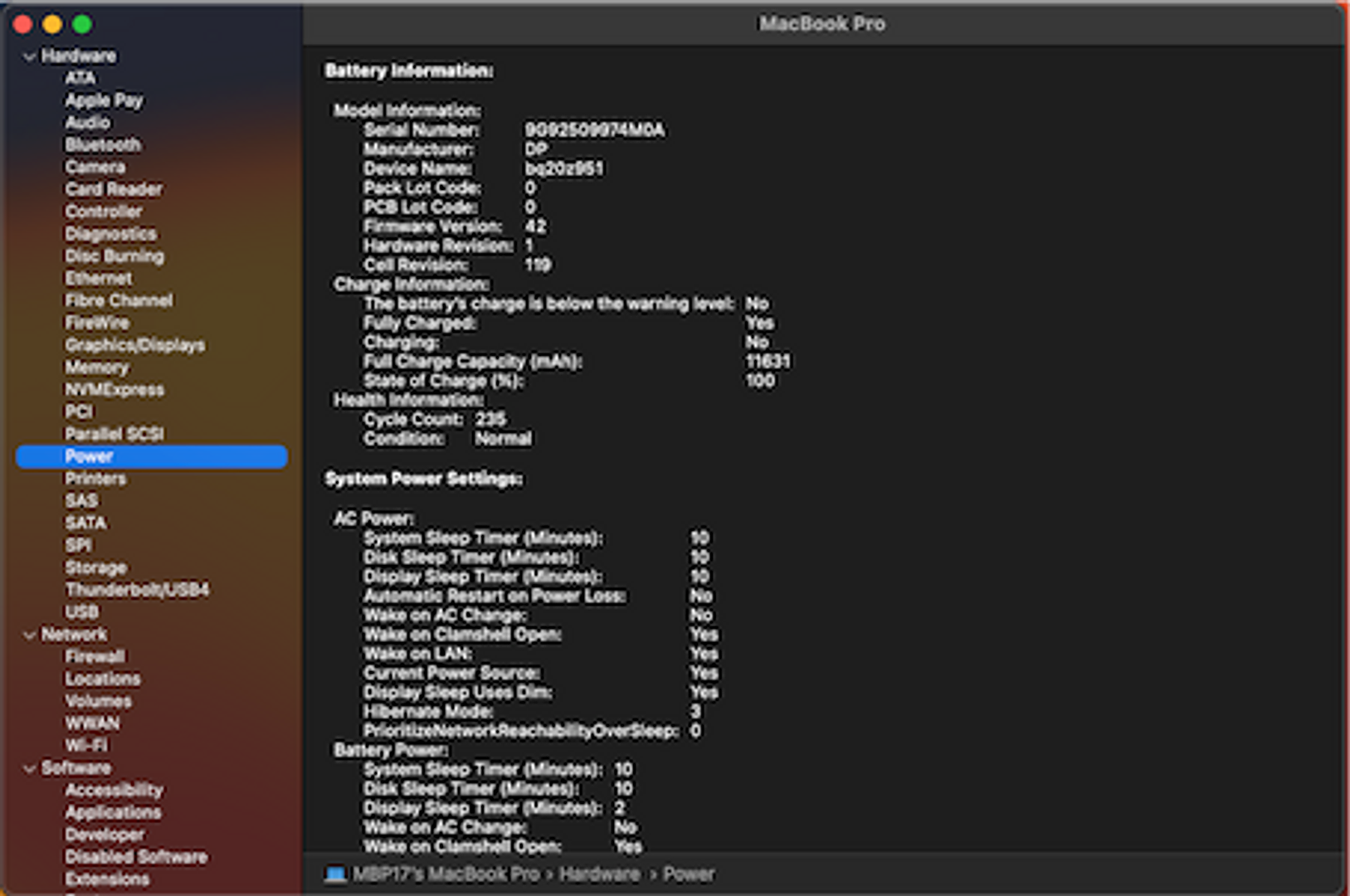Screen dimensions: 1350x896
Task: Click Hardware in the bottom path bar
Action: [599, 874]
